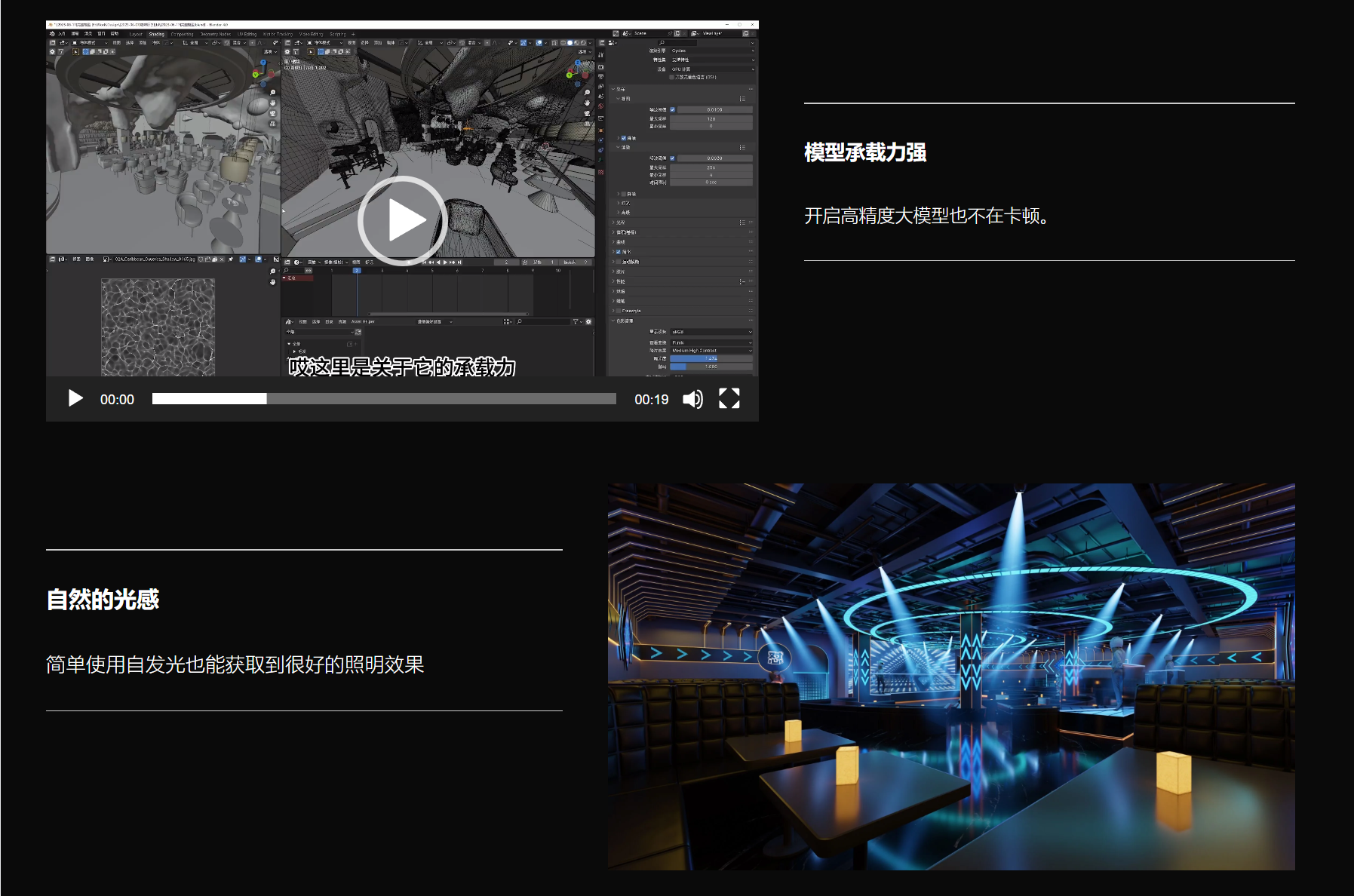The height and width of the screenshot is (896, 1354).
Task: Open the Layout workspace tab
Action: (136, 34)
